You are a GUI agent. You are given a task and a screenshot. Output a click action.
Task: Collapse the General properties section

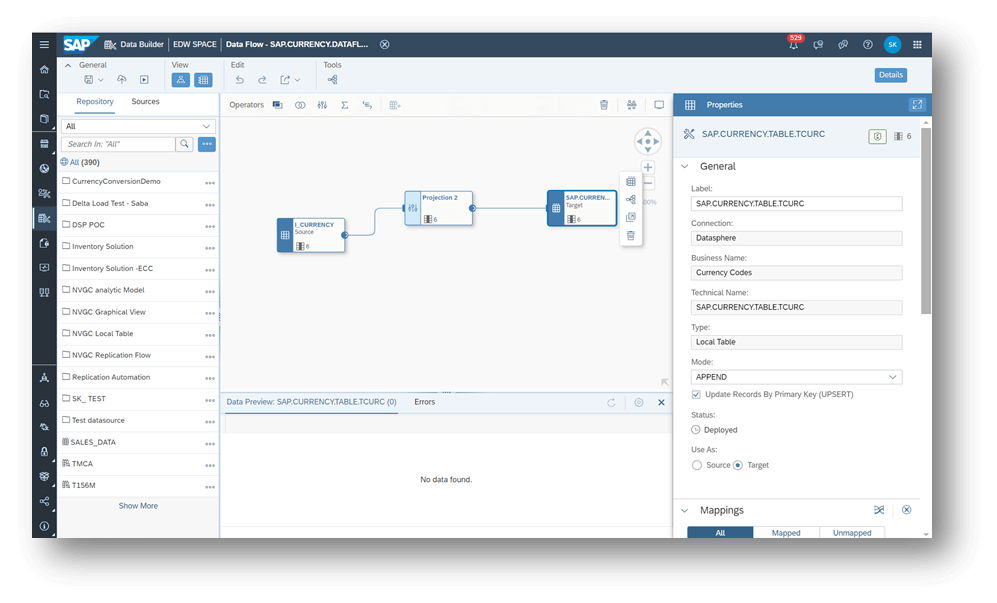pos(685,167)
